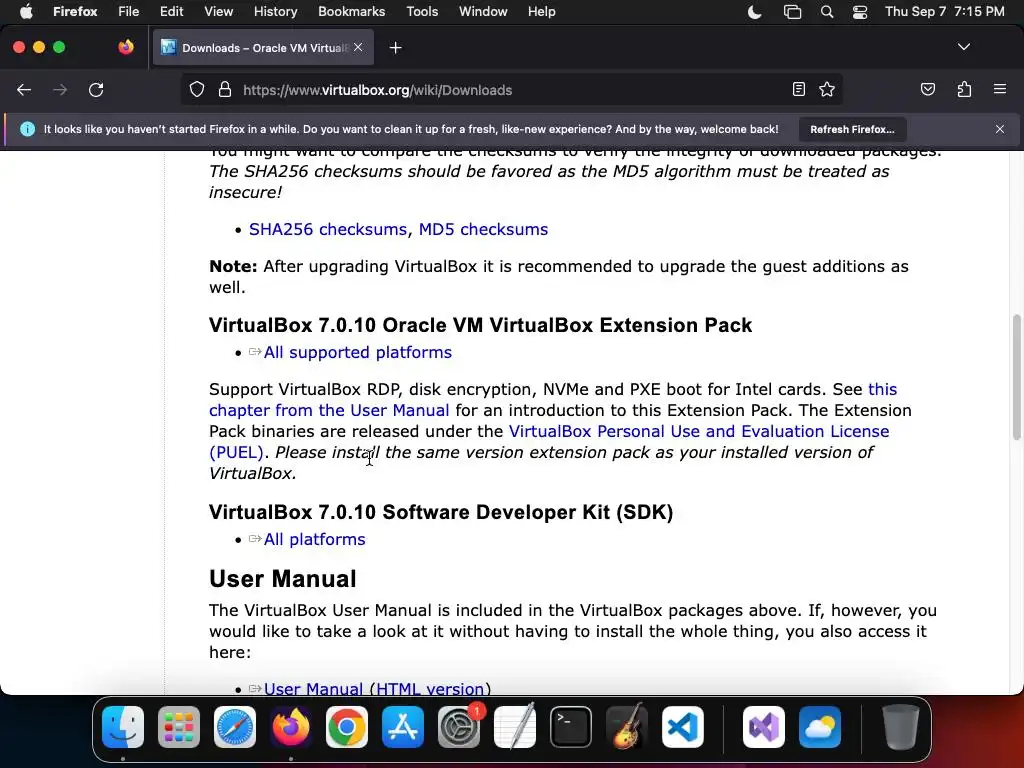Open the File menu
The height and width of the screenshot is (768, 1024).
(128, 12)
